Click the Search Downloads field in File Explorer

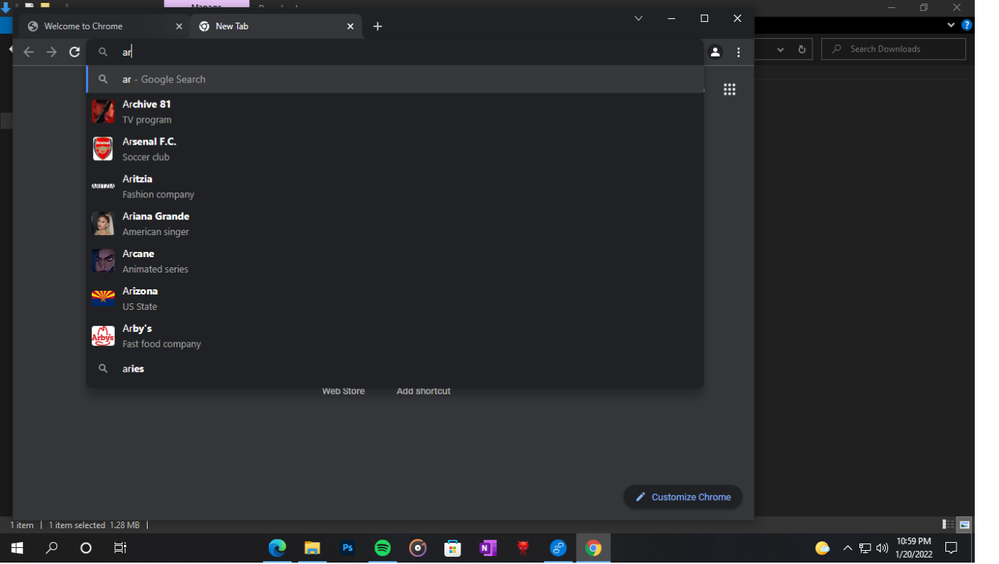(x=893, y=49)
